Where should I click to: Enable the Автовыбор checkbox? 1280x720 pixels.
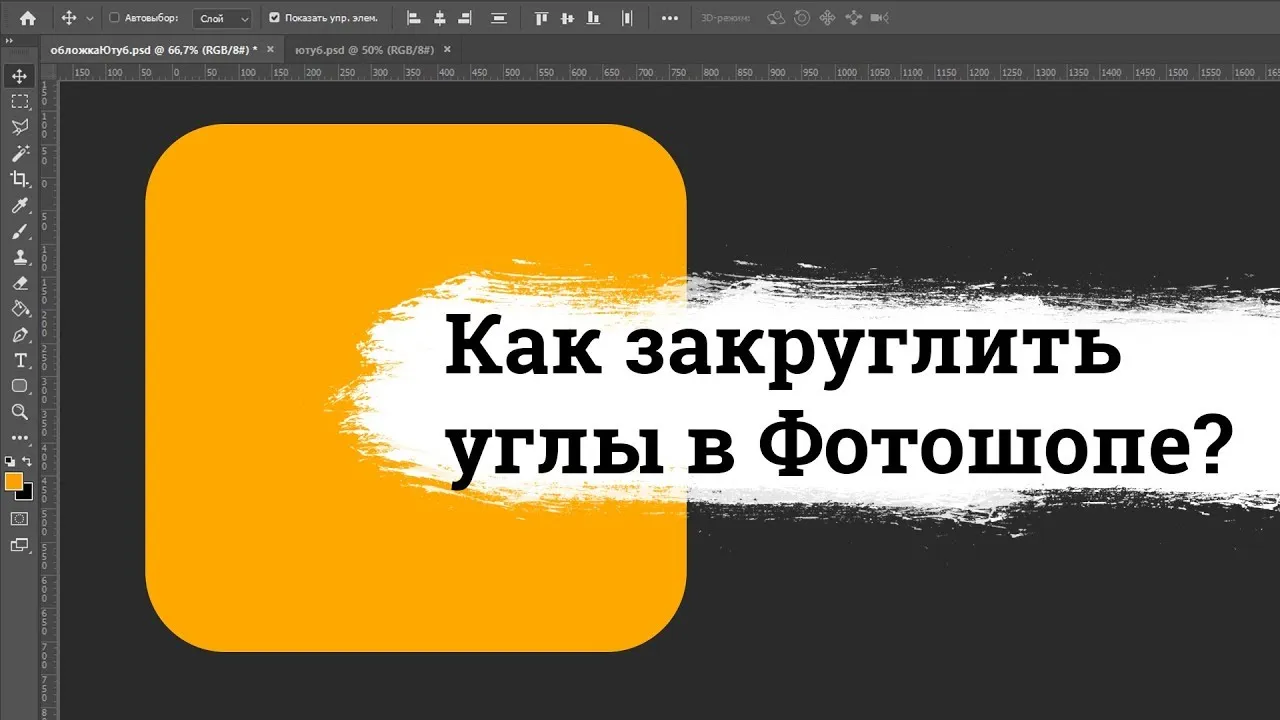tap(113, 18)
